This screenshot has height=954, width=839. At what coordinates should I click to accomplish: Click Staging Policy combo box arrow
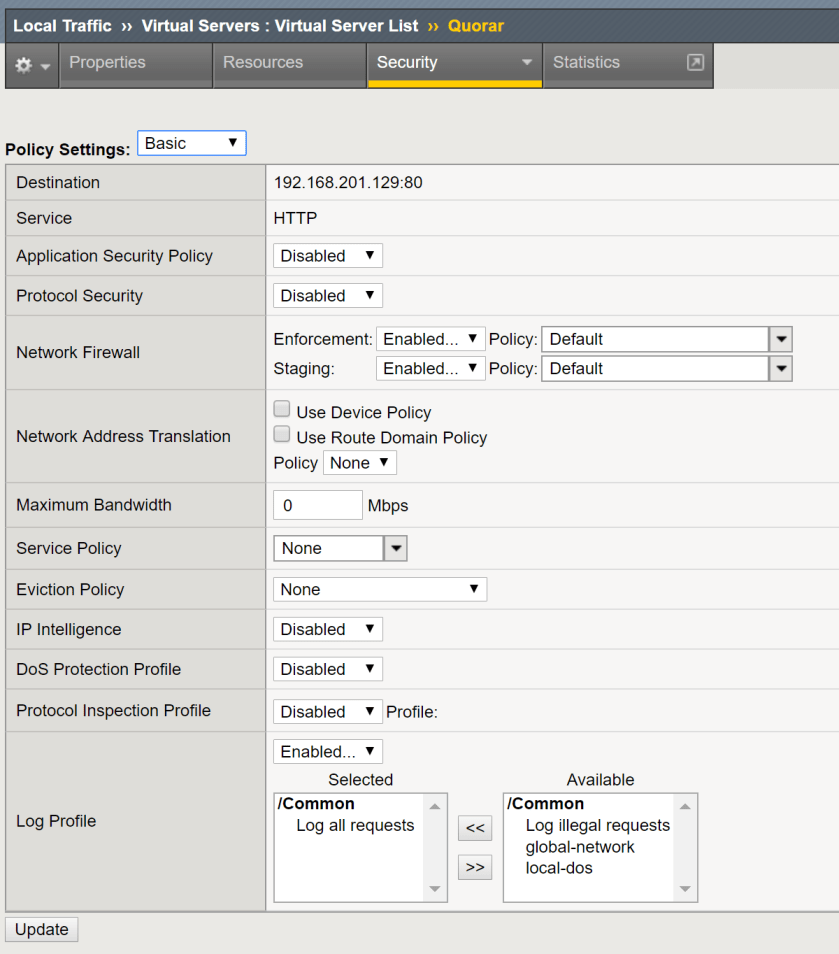781,369
